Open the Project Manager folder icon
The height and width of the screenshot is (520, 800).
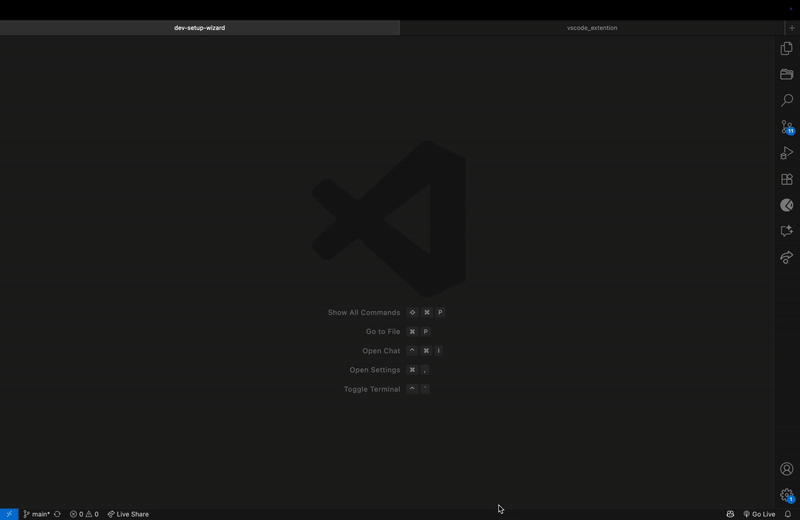click(787, 74)
